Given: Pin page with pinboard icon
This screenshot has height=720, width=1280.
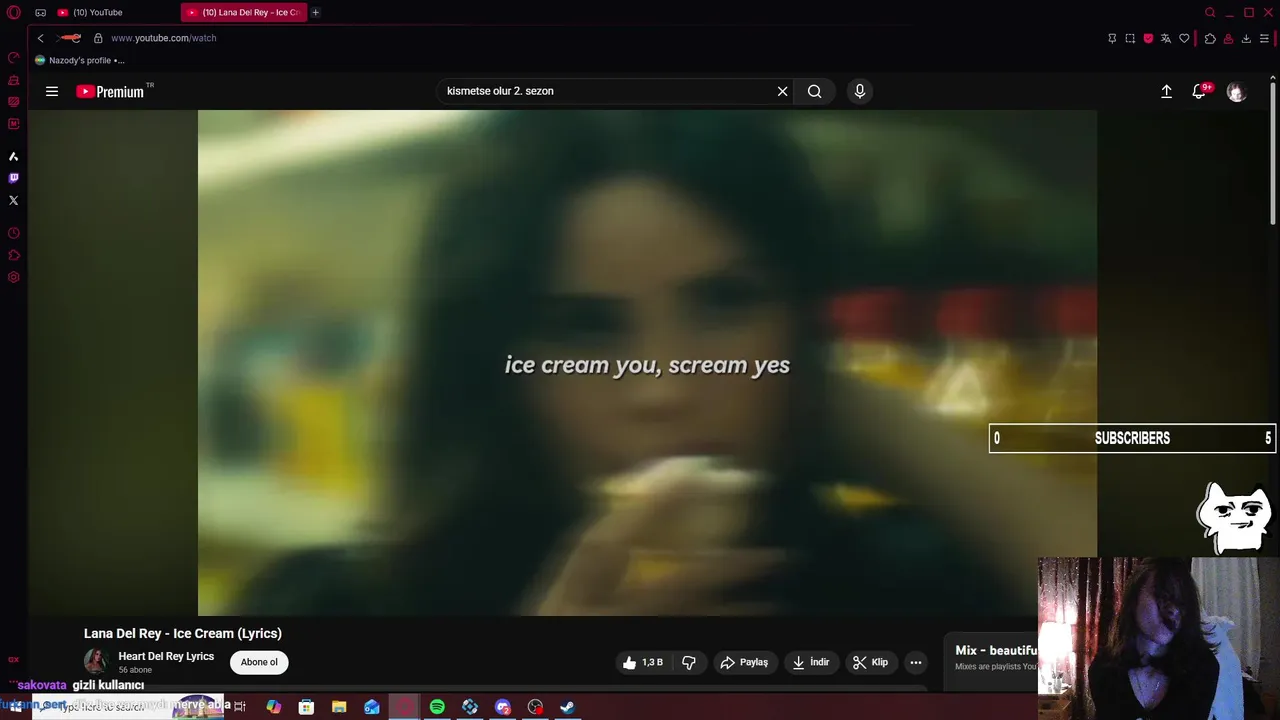Looking at the screenshot, I should tap(1112, 38).
